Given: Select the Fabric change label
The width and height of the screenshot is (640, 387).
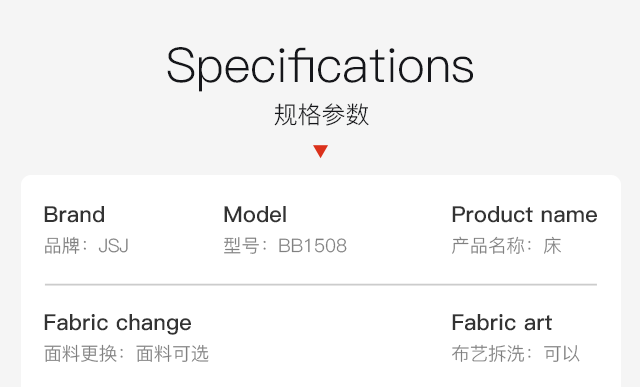Looking at the screenshot, I should point(118,323).
